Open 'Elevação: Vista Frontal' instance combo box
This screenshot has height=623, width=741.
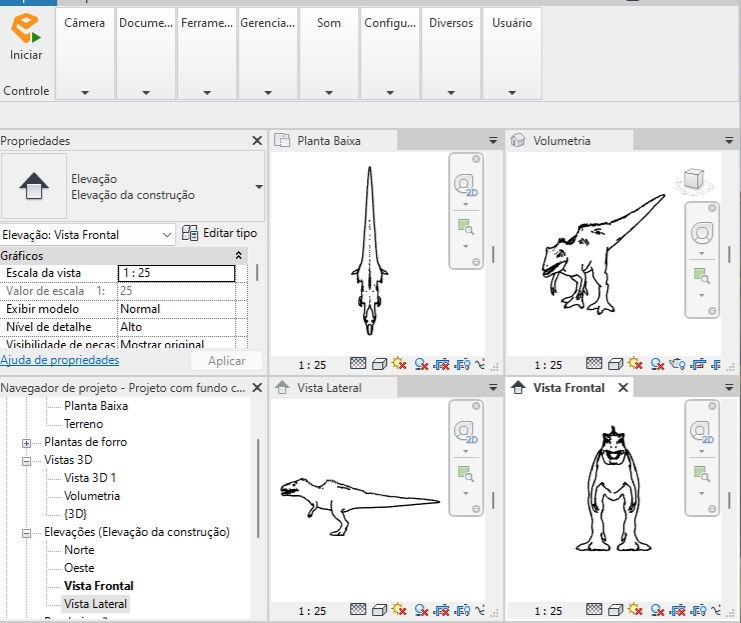coord(87,234)
